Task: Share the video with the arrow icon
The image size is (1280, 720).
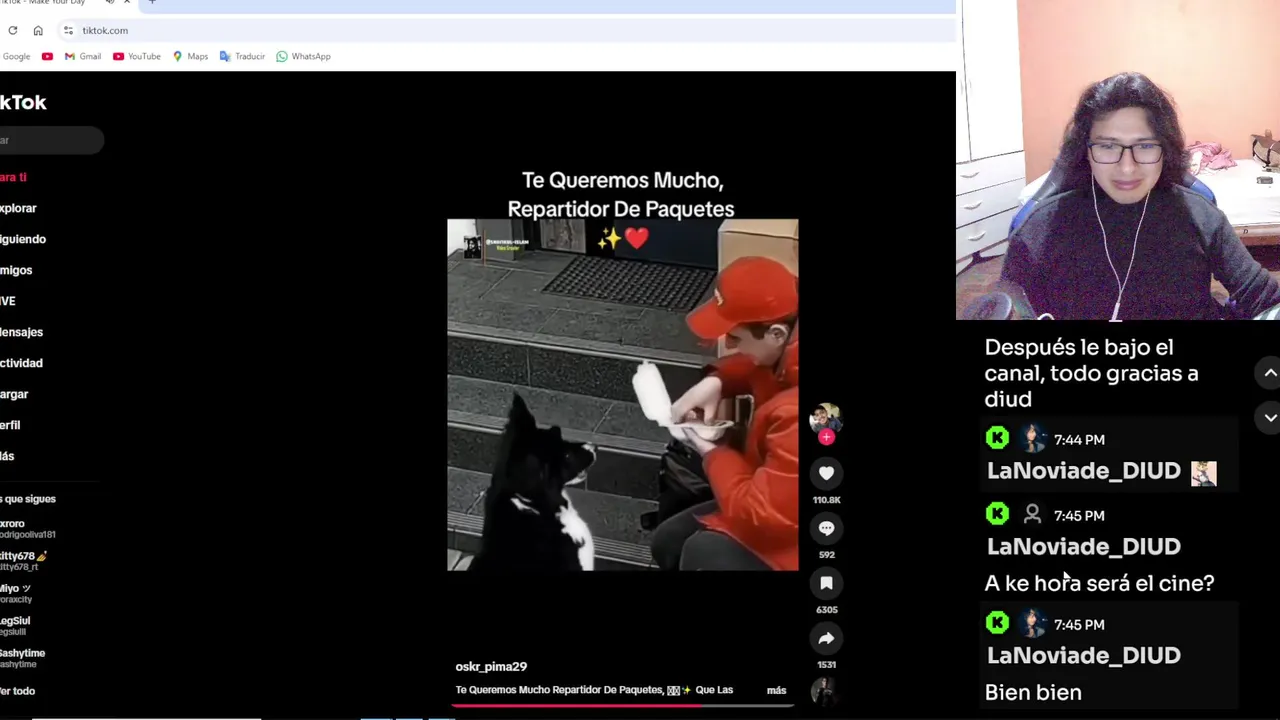Action: coord(826,638)
